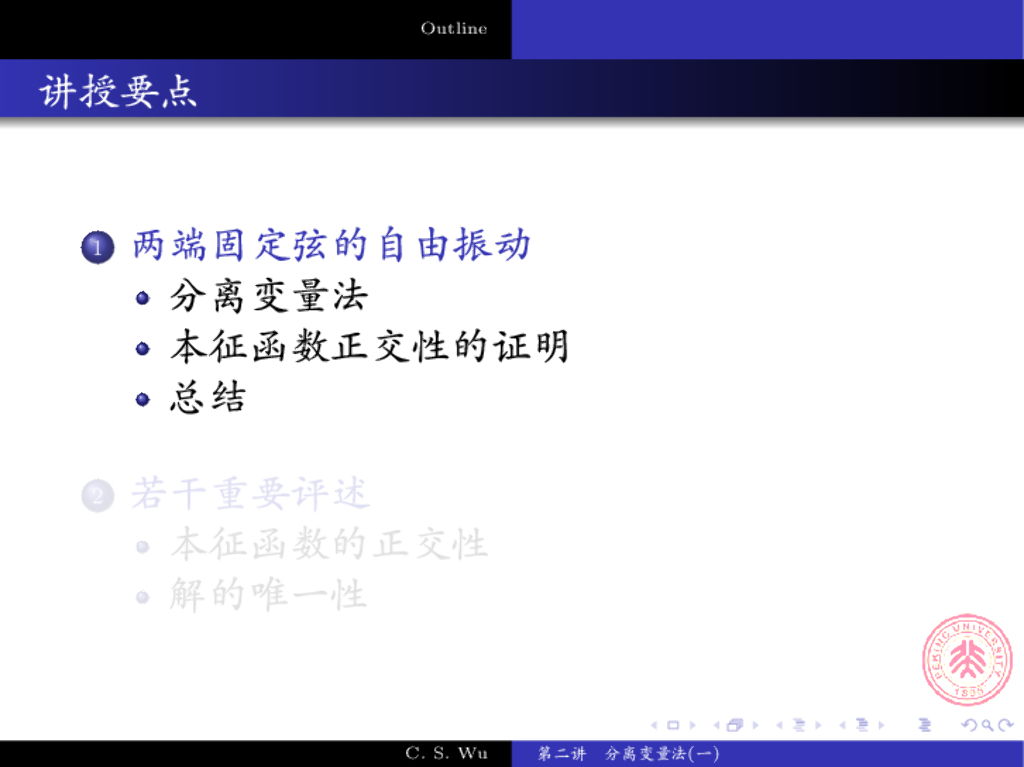This screenshot has height=767, width=1024.
Task: Click the Outline header label
Action: [454, 28]
